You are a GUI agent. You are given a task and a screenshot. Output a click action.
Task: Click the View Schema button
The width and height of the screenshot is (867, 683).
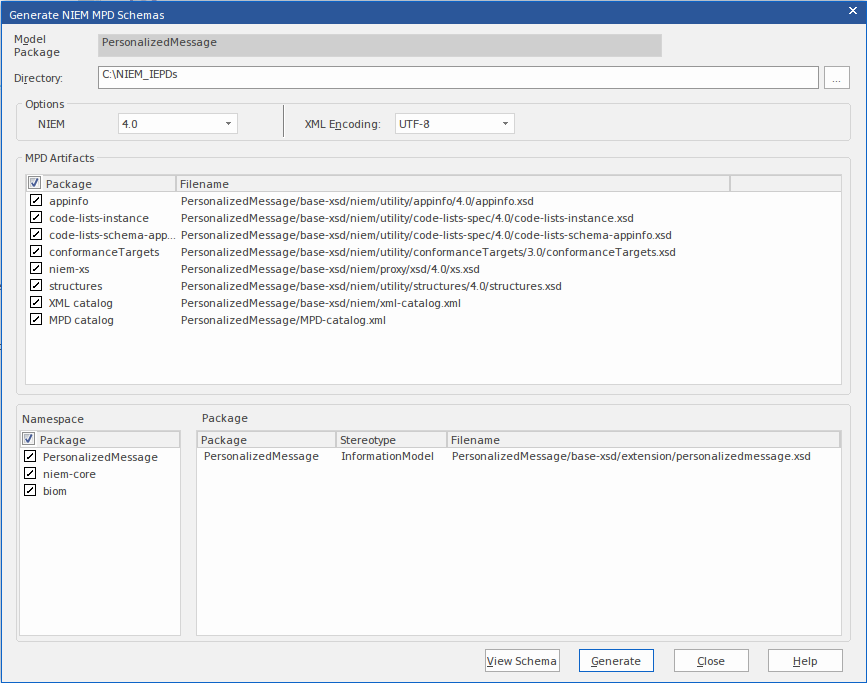[521, 661]
